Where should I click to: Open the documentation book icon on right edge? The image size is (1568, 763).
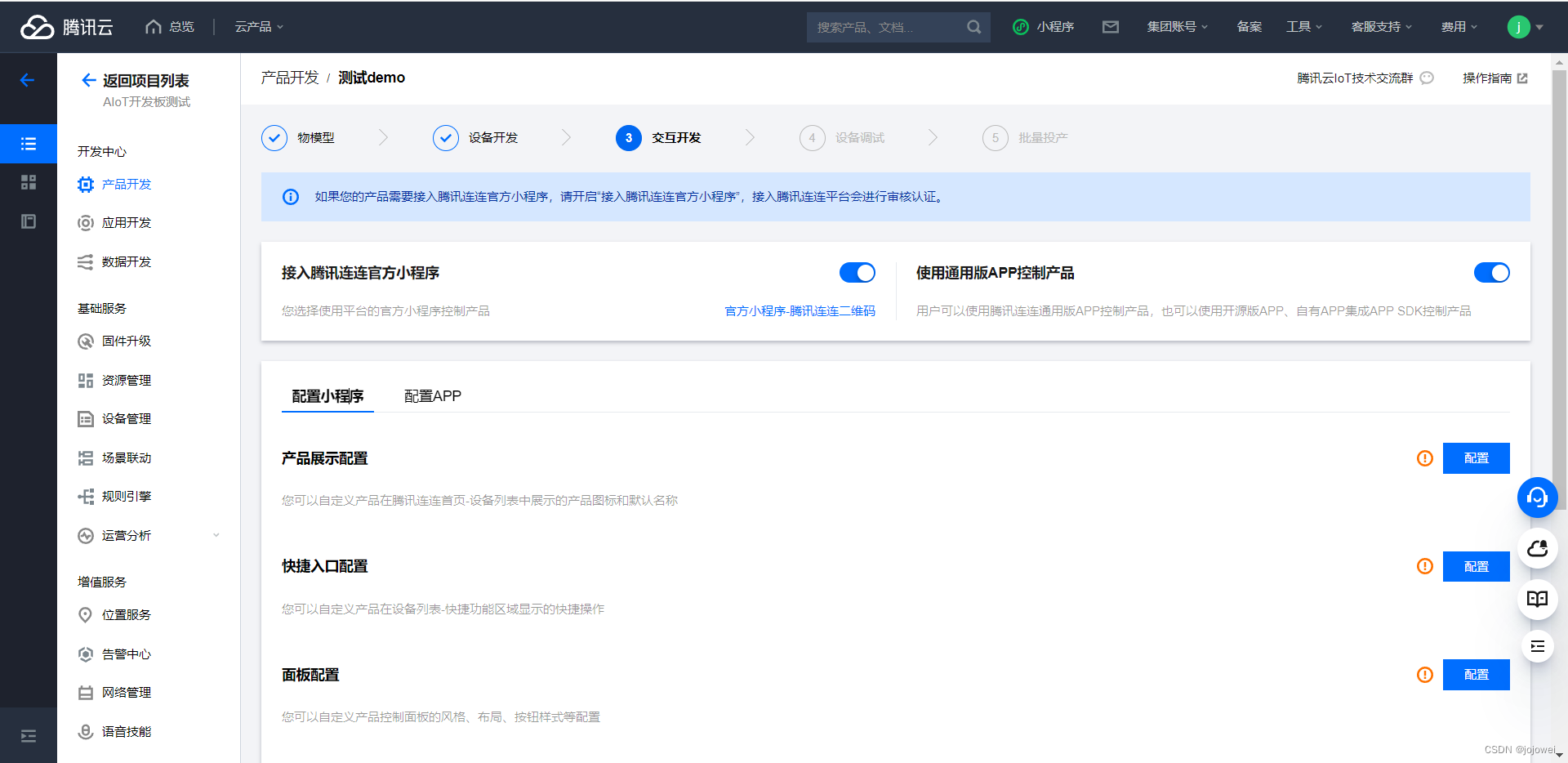[1537, 599]
